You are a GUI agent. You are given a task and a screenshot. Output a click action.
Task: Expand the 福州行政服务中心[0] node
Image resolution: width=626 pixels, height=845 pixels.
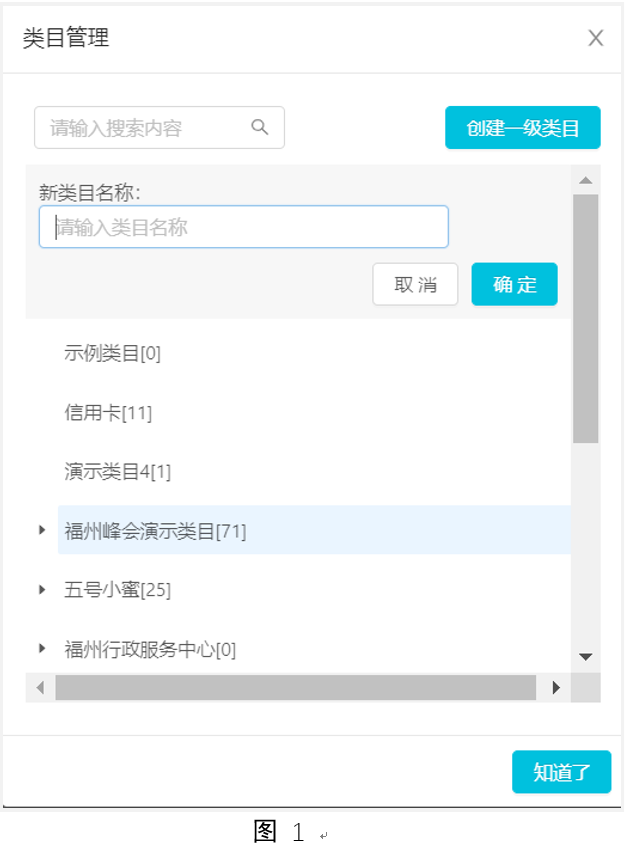coord(42,648)
